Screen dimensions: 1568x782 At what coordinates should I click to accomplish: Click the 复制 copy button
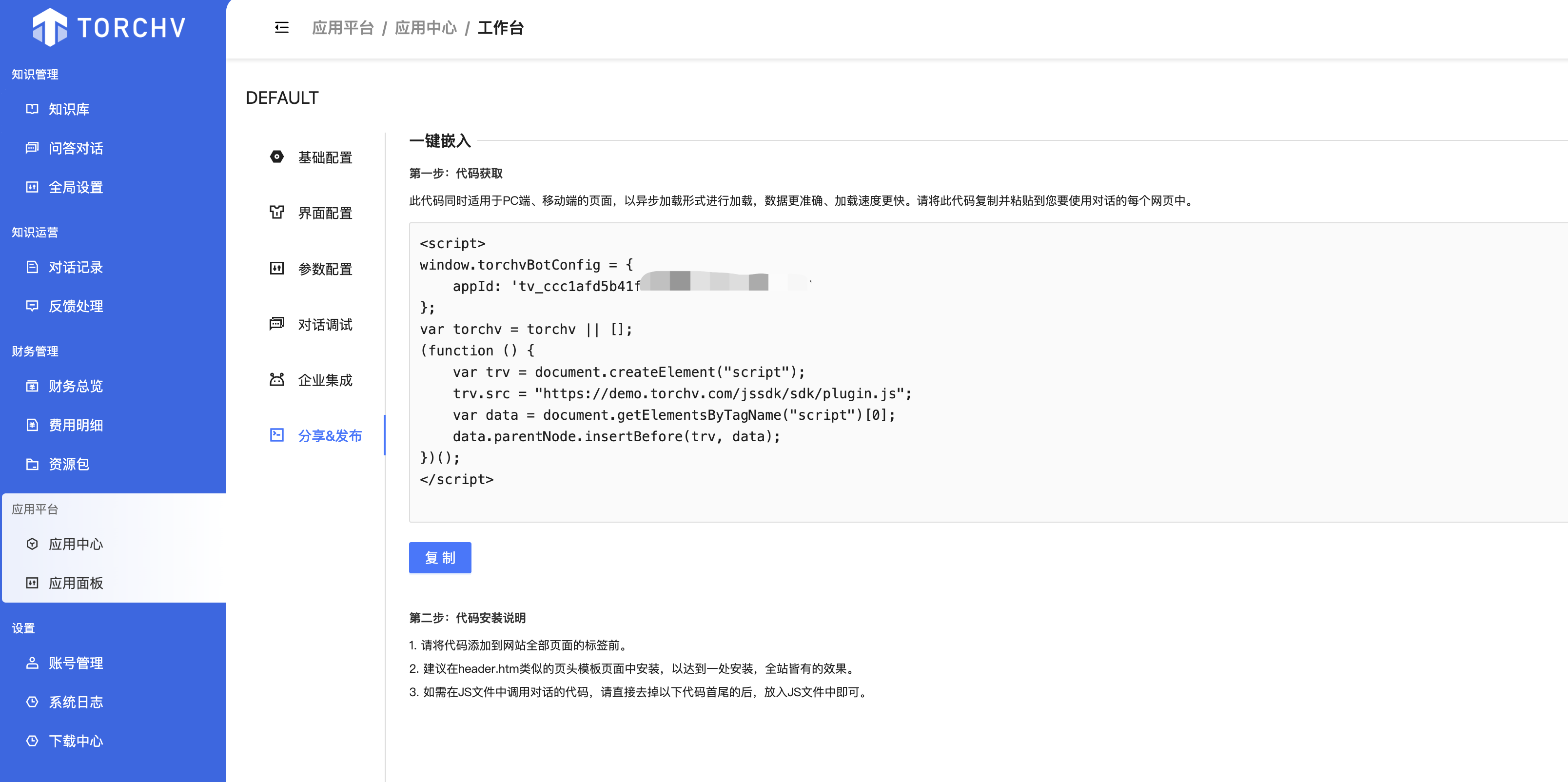[x=440, y=557]
